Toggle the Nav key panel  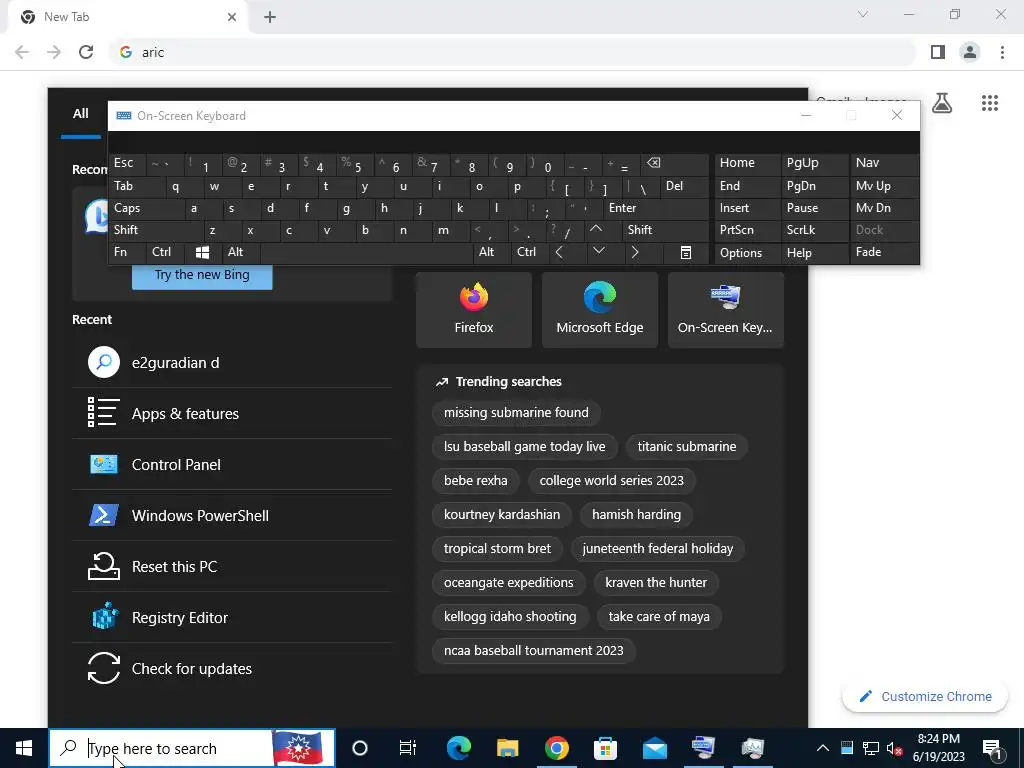(884, 164)
